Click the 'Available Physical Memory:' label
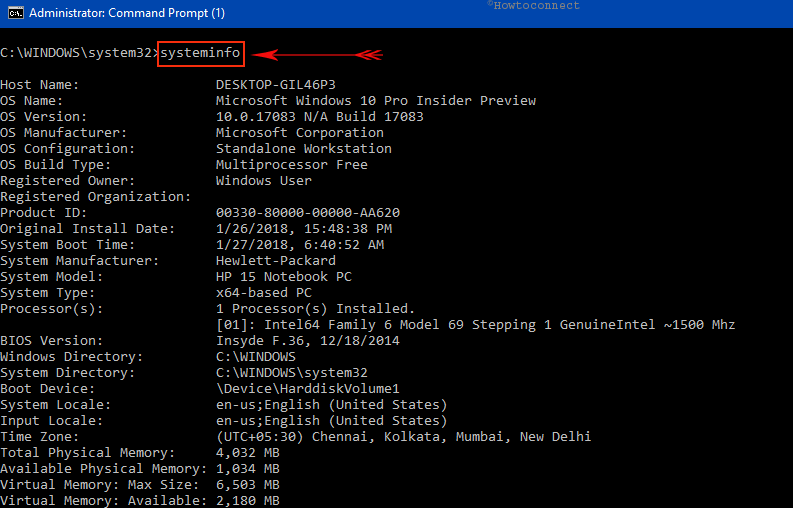The width and height of the screenshot is (793, 508). tap(104, 469)
